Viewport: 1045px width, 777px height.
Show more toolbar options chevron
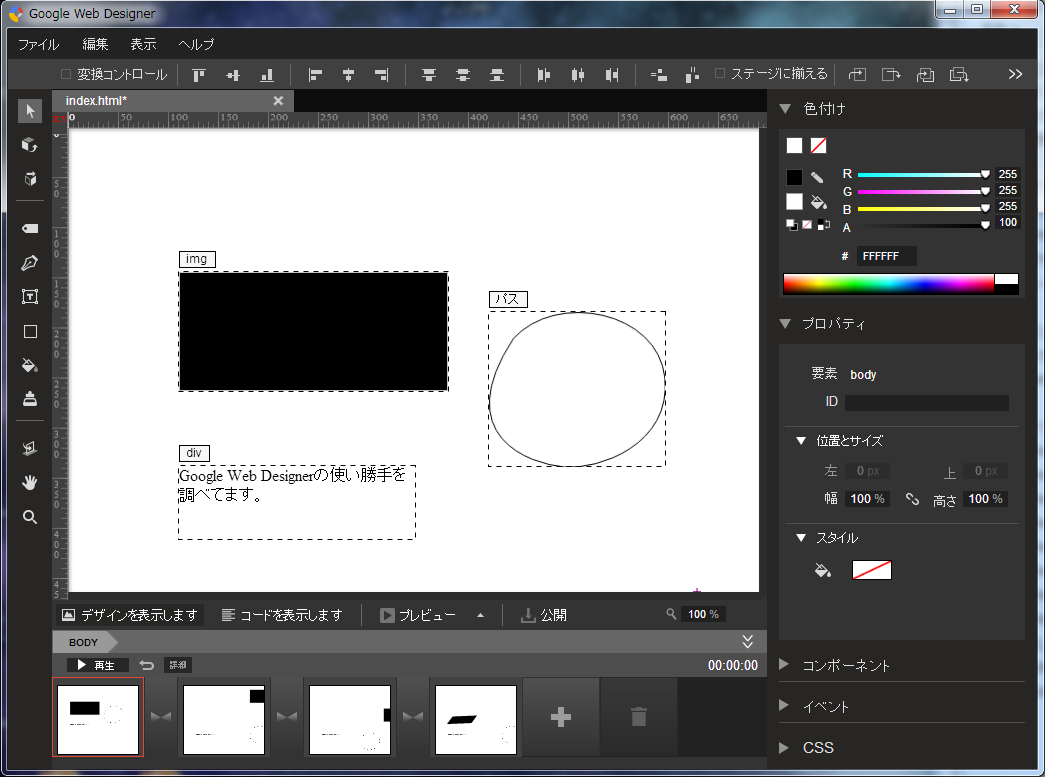1015,74
